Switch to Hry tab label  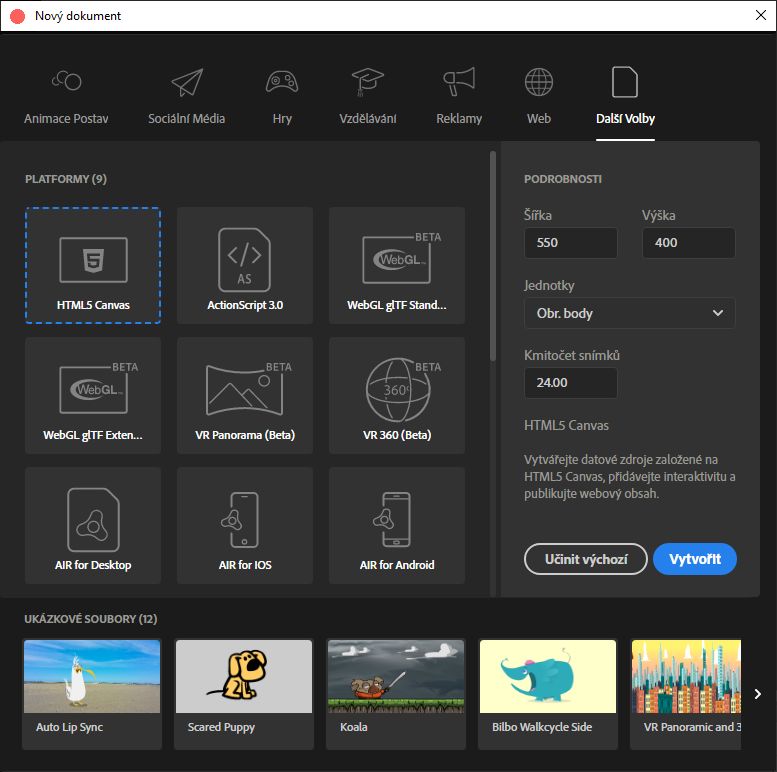click(x=282, y=119)
